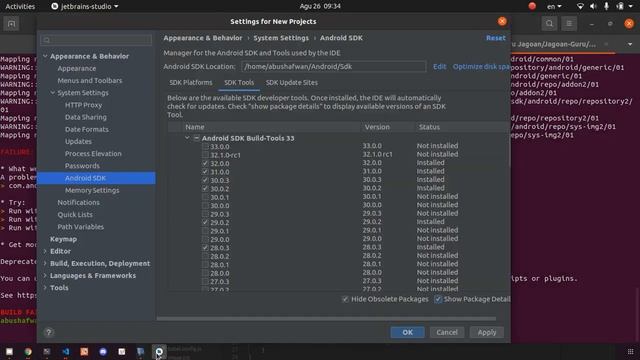Click the OK button
This screenshot has width=640, height=360.
point(407,332)
